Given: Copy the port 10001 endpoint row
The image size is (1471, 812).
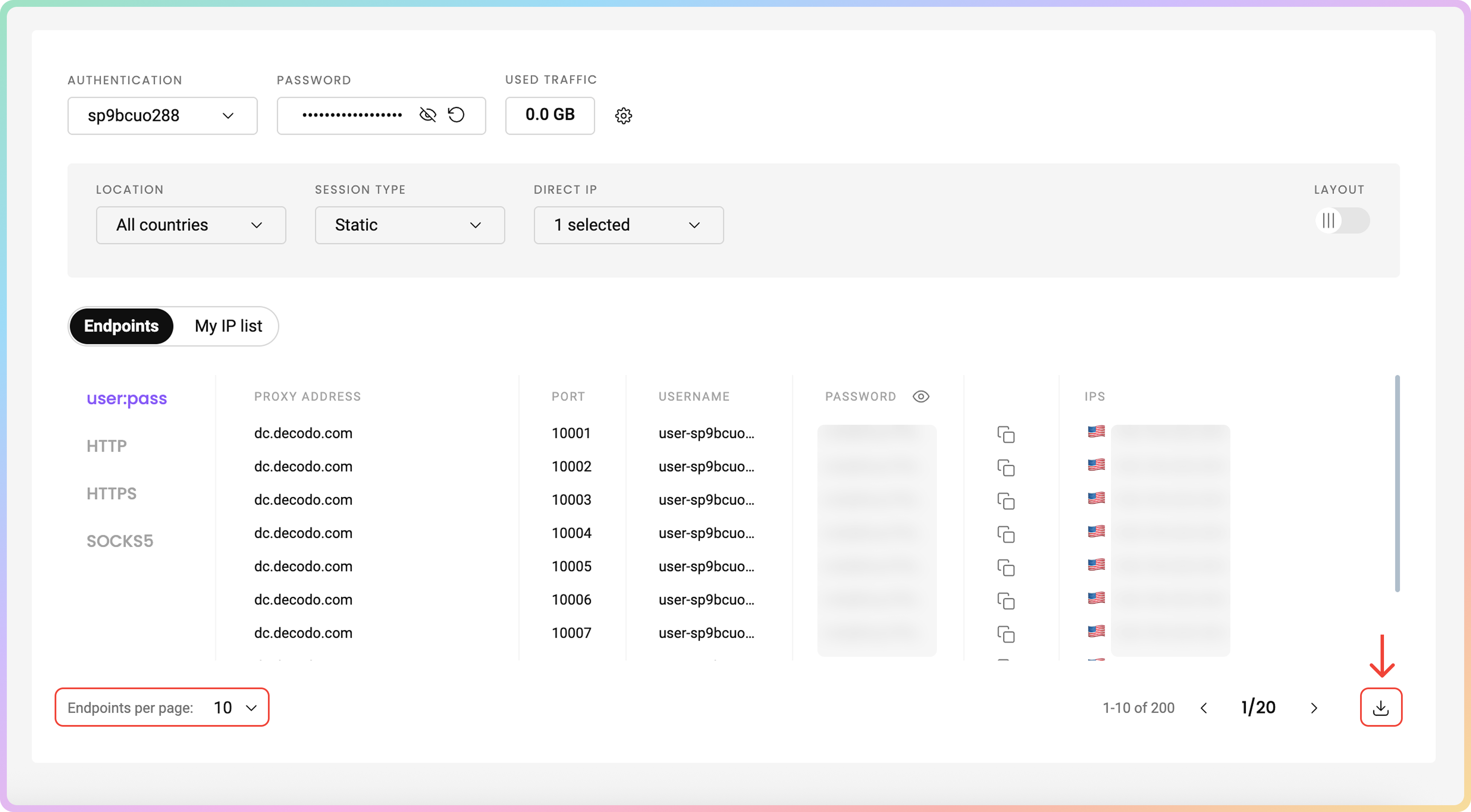Looking at the screenshot, I should (1005, 434).
